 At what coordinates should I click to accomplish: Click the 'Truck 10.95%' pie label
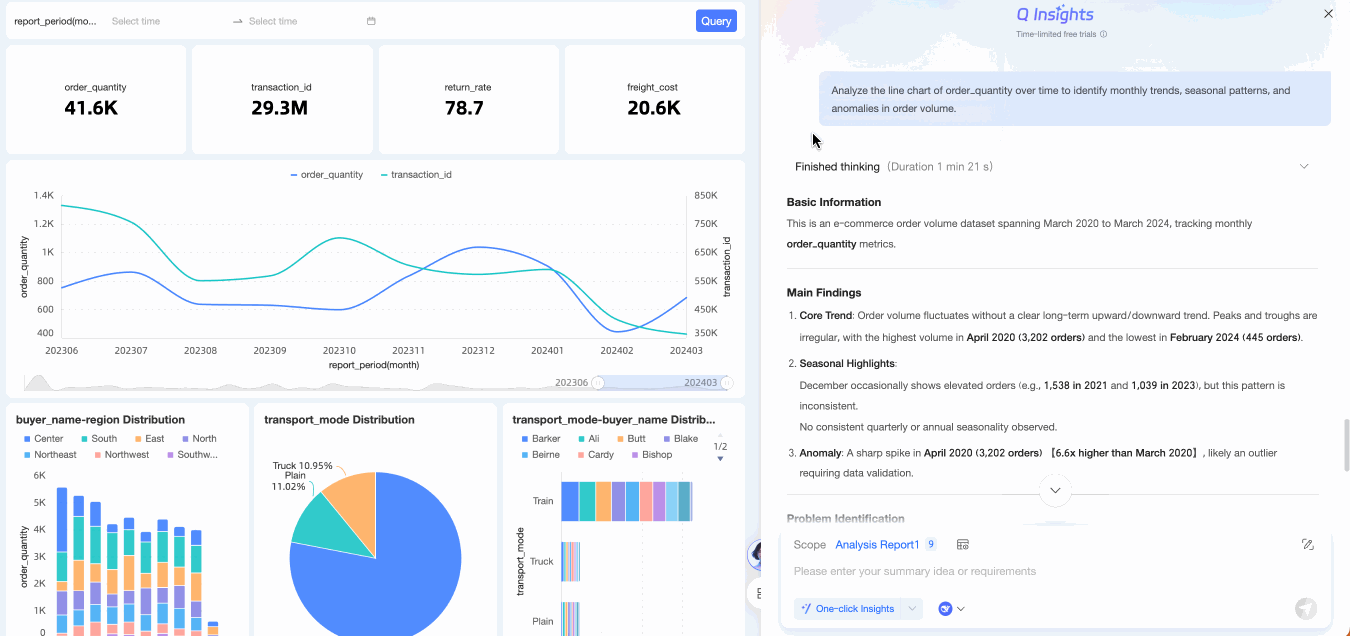(302, 466)
